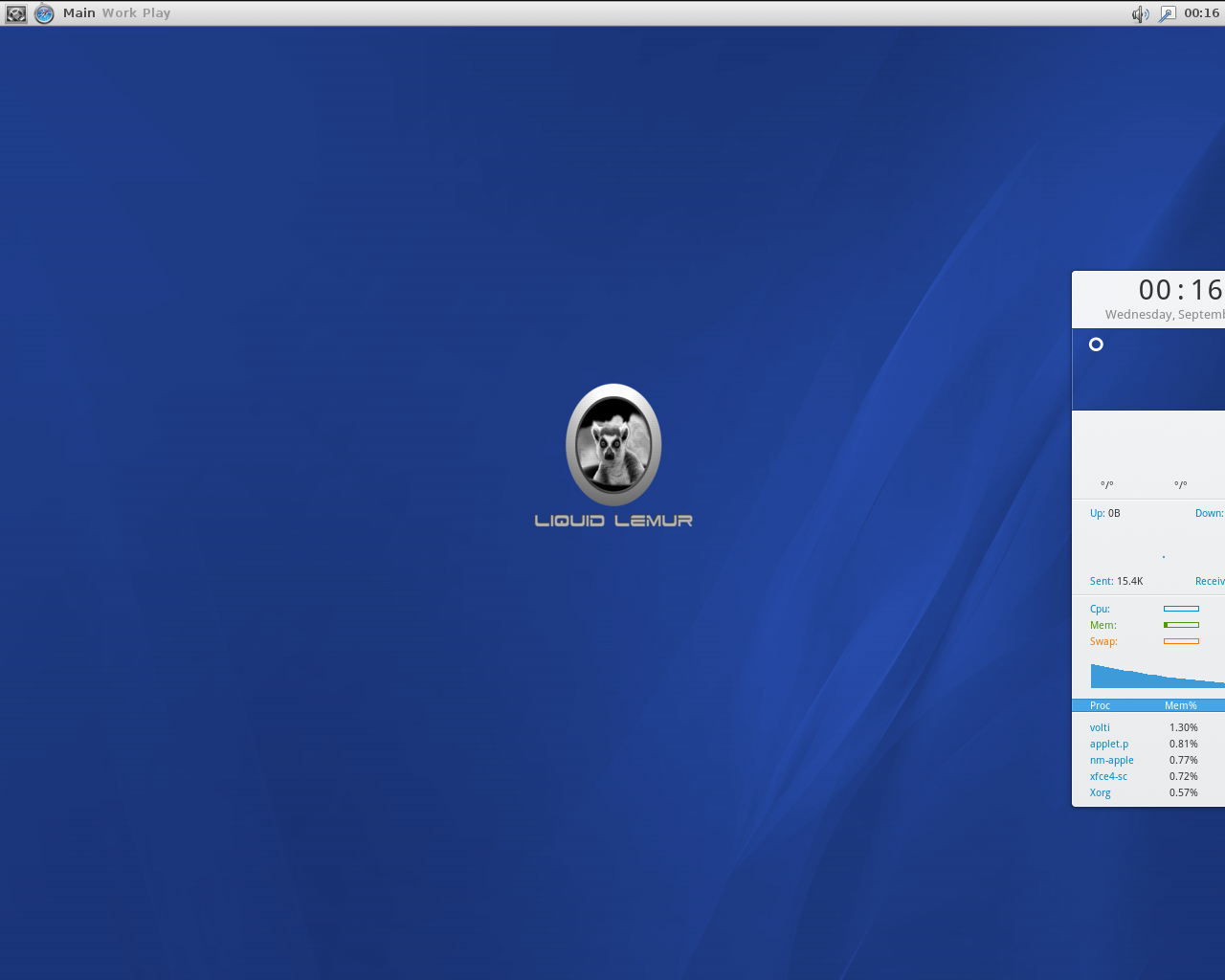Click the 0.57% memory value
Viewport: 1225px width, 980px height.
tap(1184, 792)
